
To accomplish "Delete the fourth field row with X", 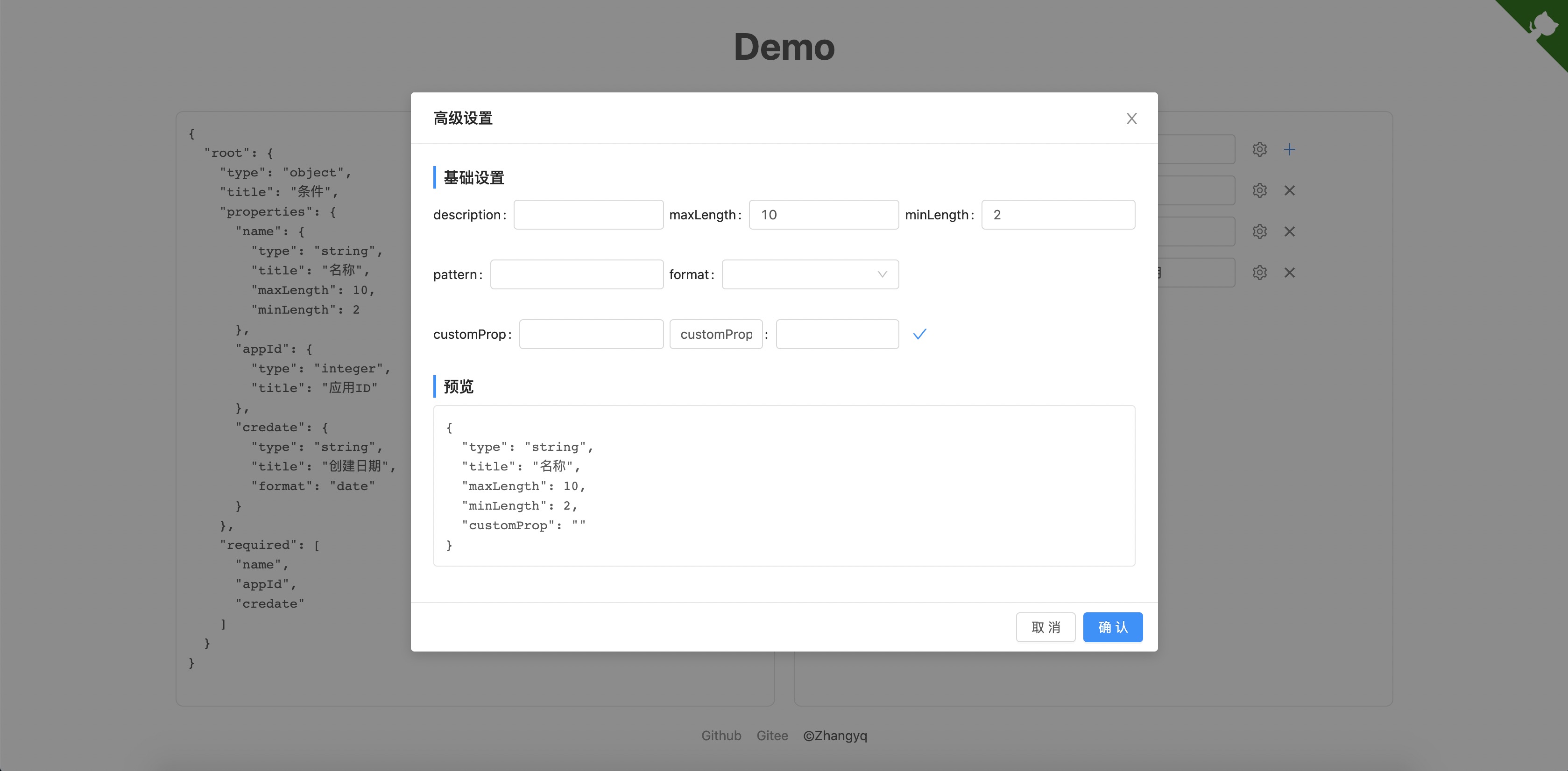I will pos(1289,273).
